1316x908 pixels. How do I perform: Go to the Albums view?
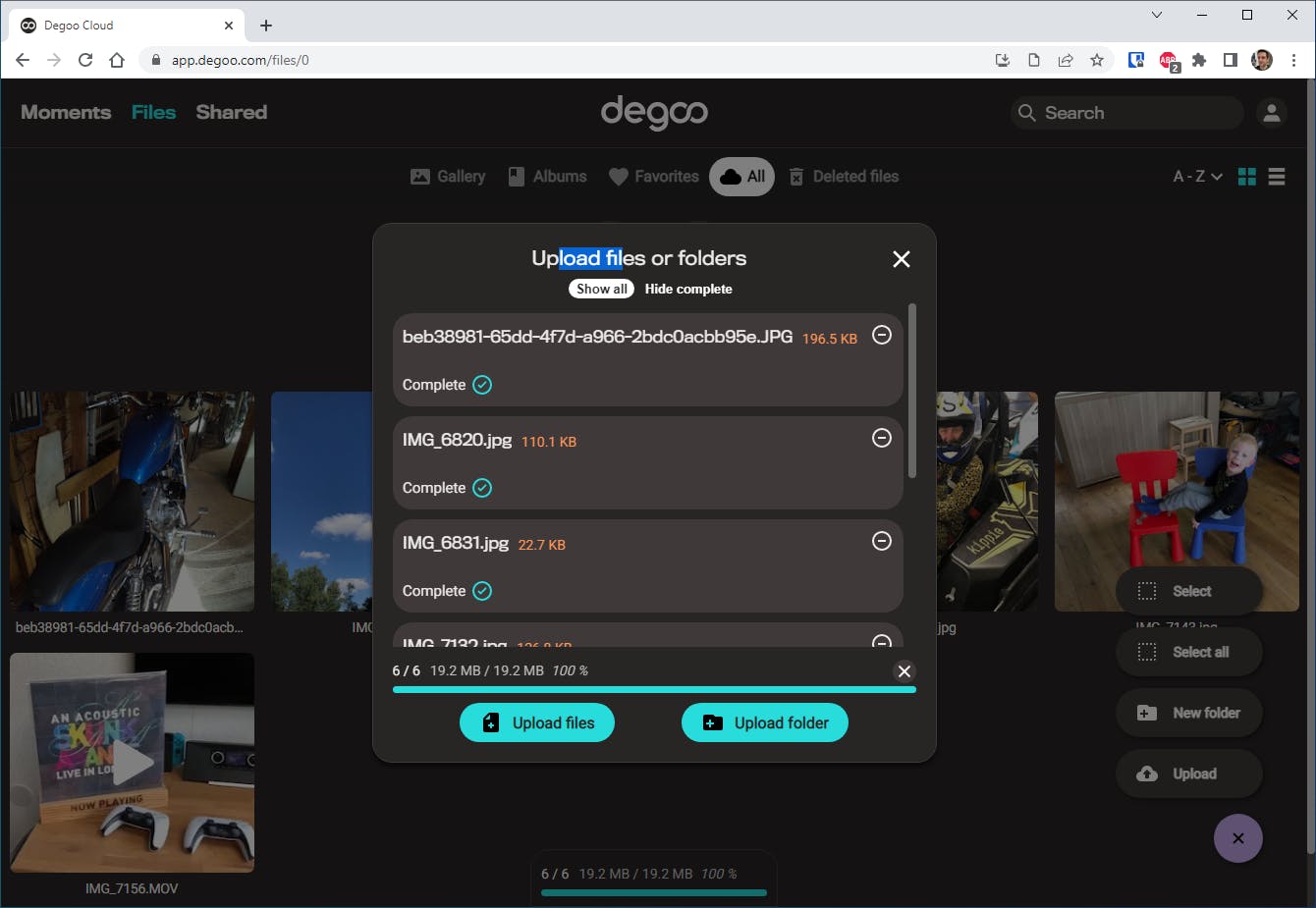coord(547,177)
